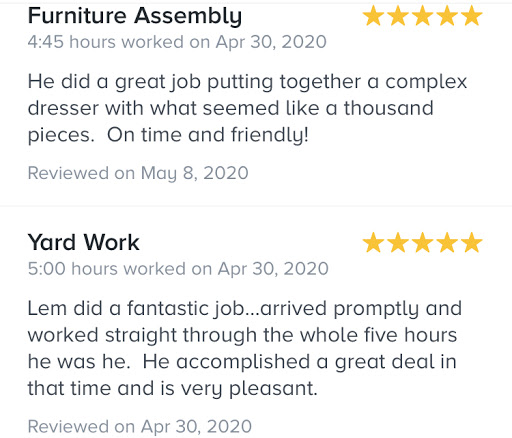Click 'that time and is very pleasant' line

click(172, 389)
